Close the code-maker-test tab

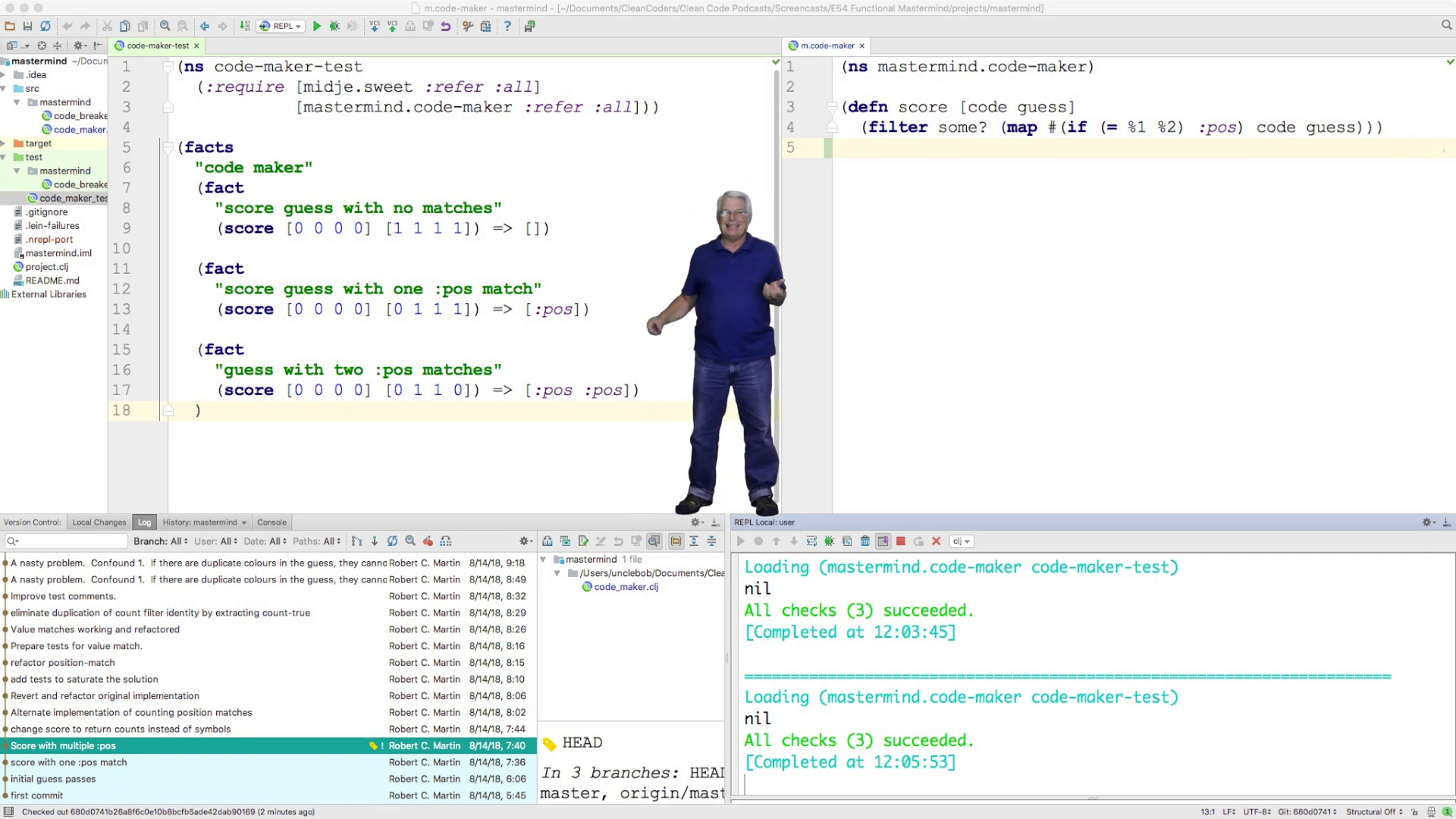coord(196,45)
